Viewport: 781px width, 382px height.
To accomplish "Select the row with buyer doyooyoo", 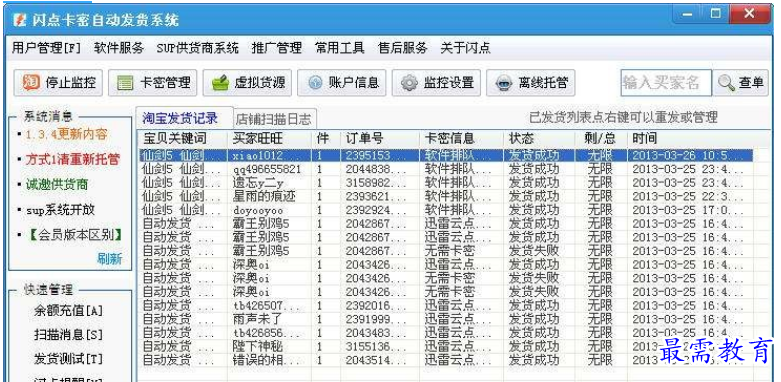I will point(445,210).
